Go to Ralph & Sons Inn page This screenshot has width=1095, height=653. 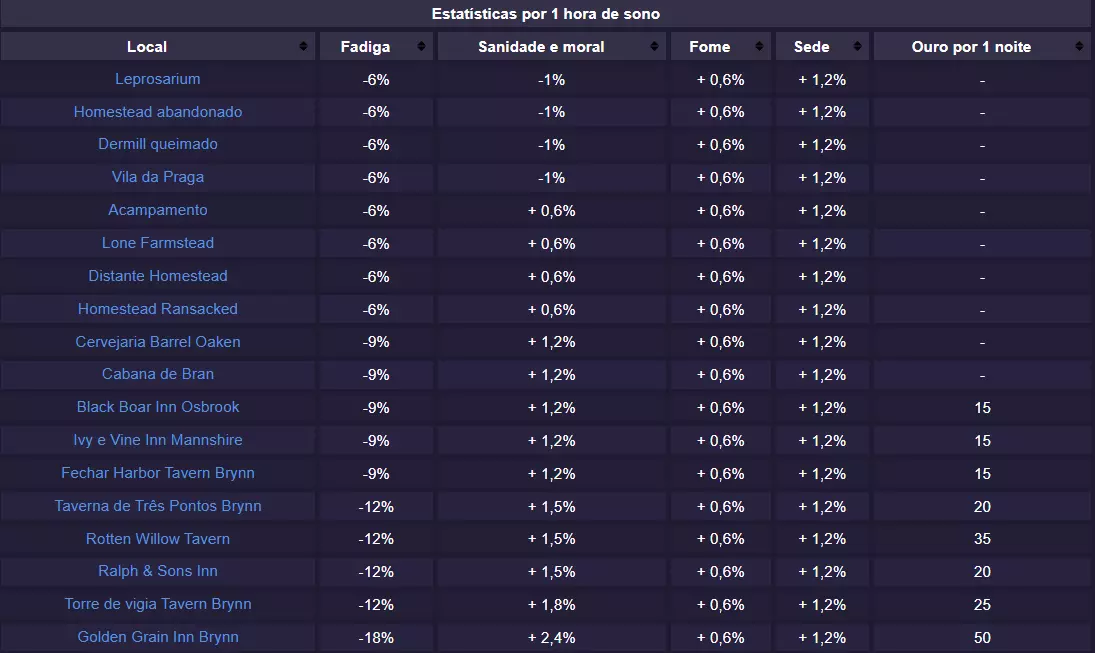click(x=158, y=571)
